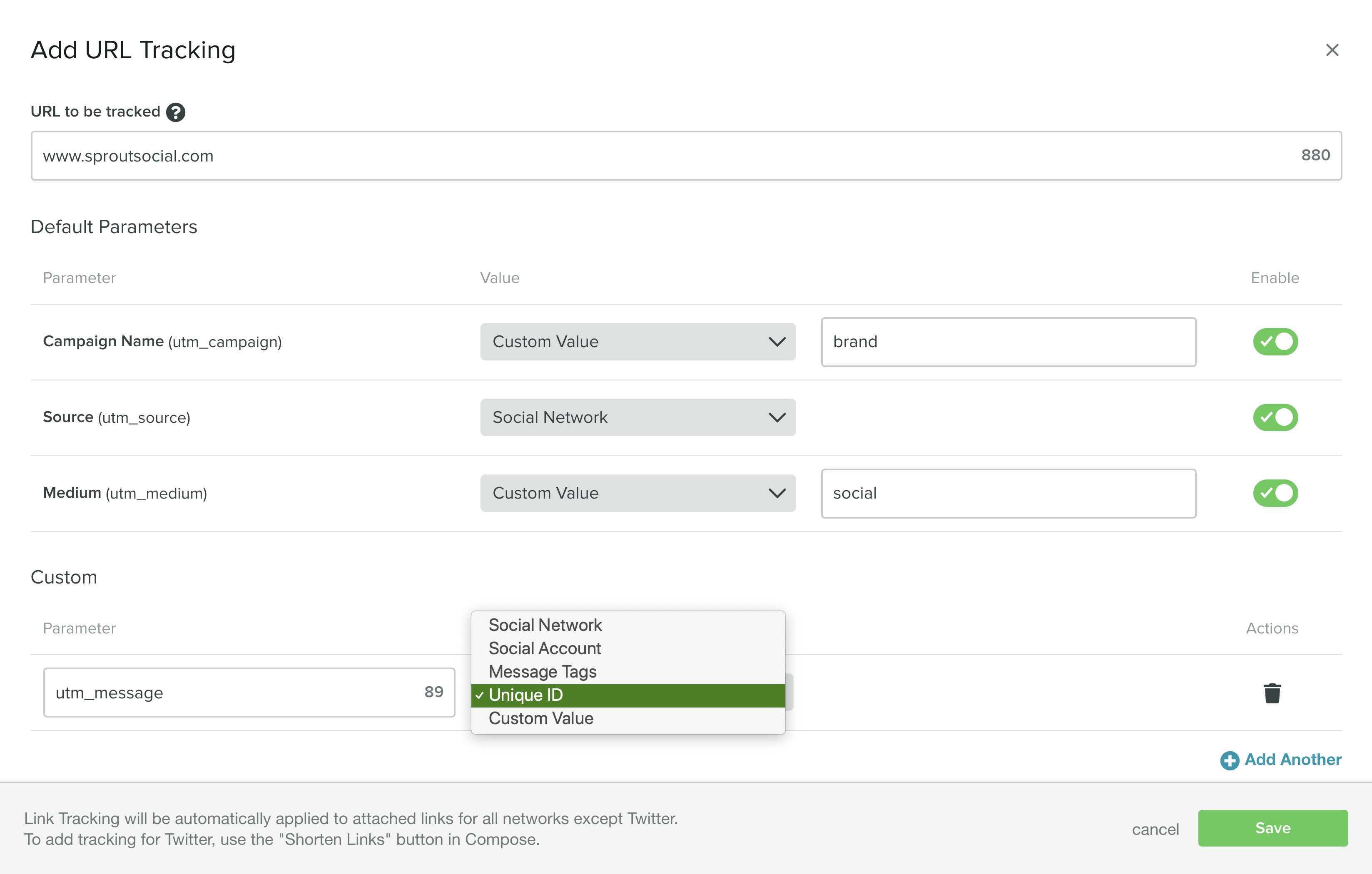The image size is (1372, 874).
Task: Click the cancel link
Action: tap(1155, 829)
